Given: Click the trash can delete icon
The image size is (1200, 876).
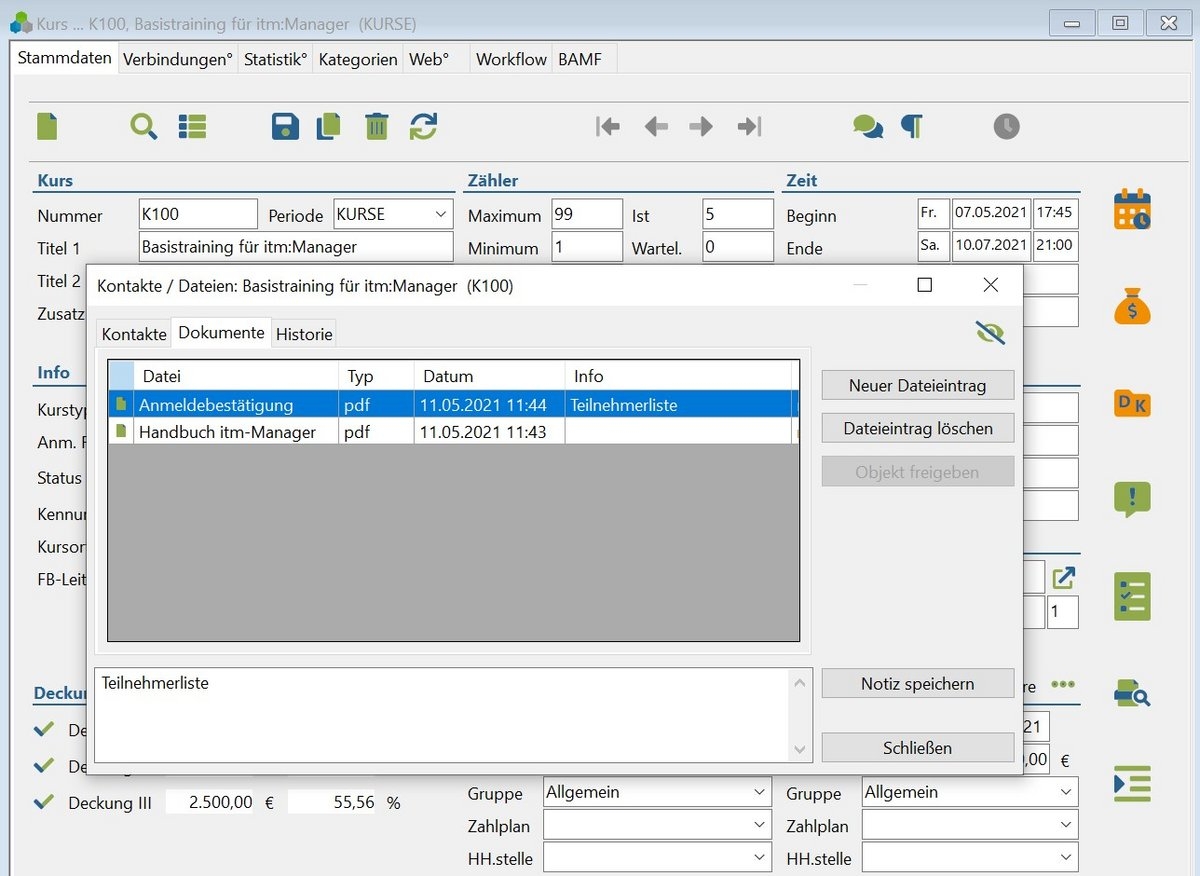Looking at the screenshot, I should tap(376, 126).
